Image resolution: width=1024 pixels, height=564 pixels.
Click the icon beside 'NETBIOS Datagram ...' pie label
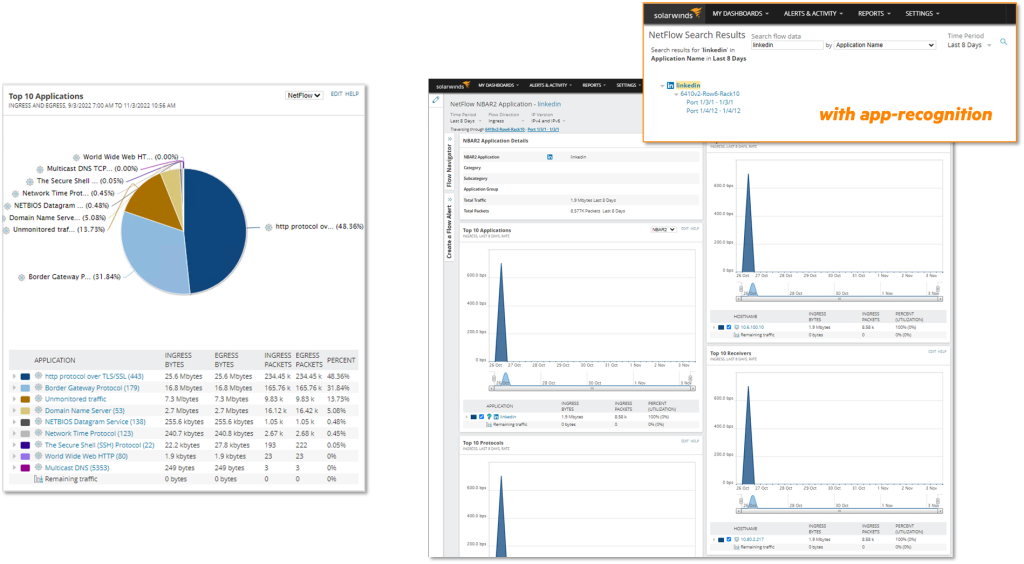[8, 206]
